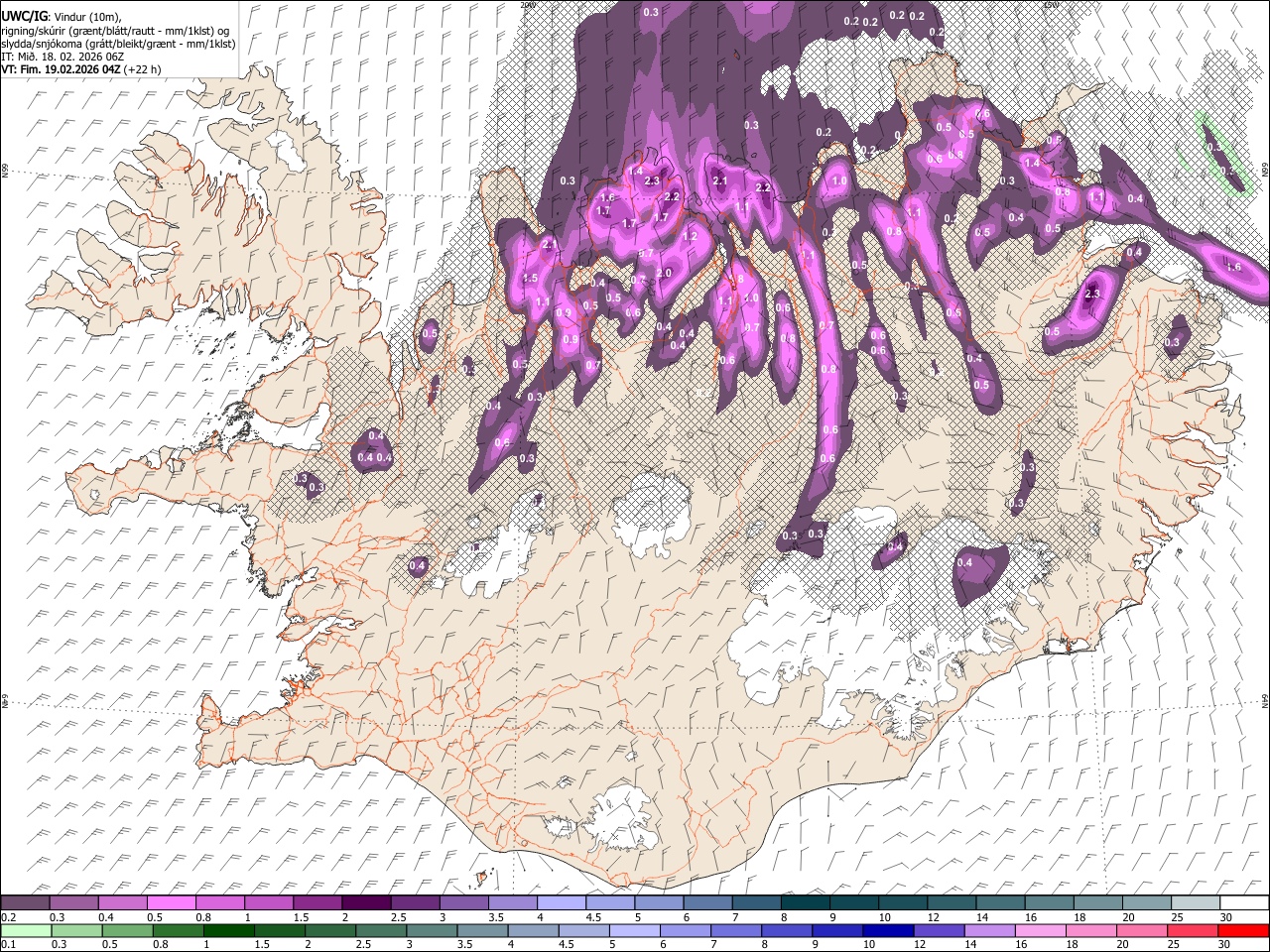
Task: Click the light lavender 4–4.5 swatch in upper scale
Action: pos(561,903)
